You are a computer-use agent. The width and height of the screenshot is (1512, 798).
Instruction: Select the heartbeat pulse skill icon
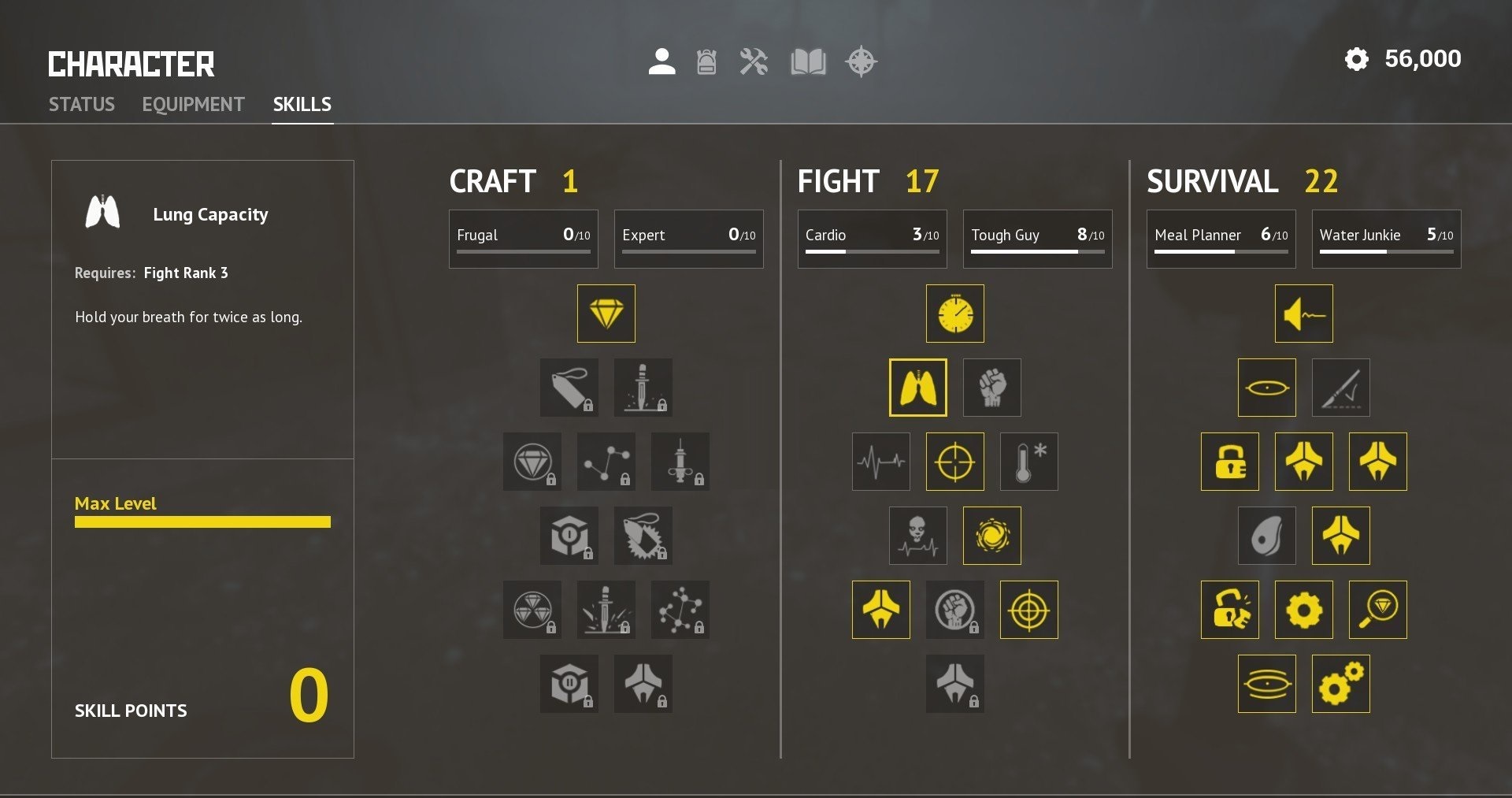pyautogui.click(x=880, y=462)
